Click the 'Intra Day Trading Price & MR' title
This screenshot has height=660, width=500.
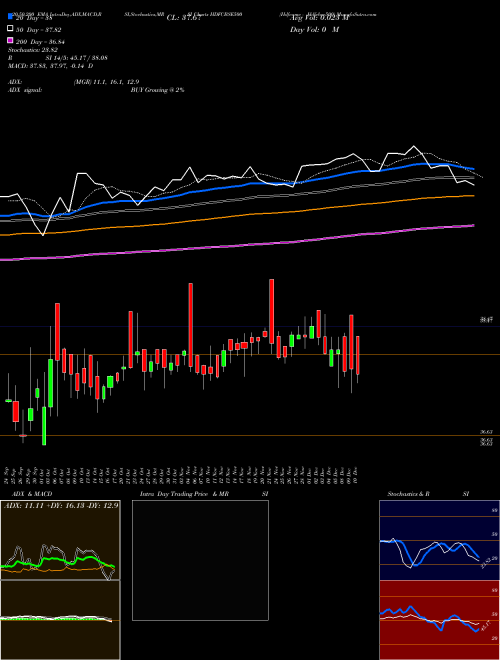(x=184, y=494)
